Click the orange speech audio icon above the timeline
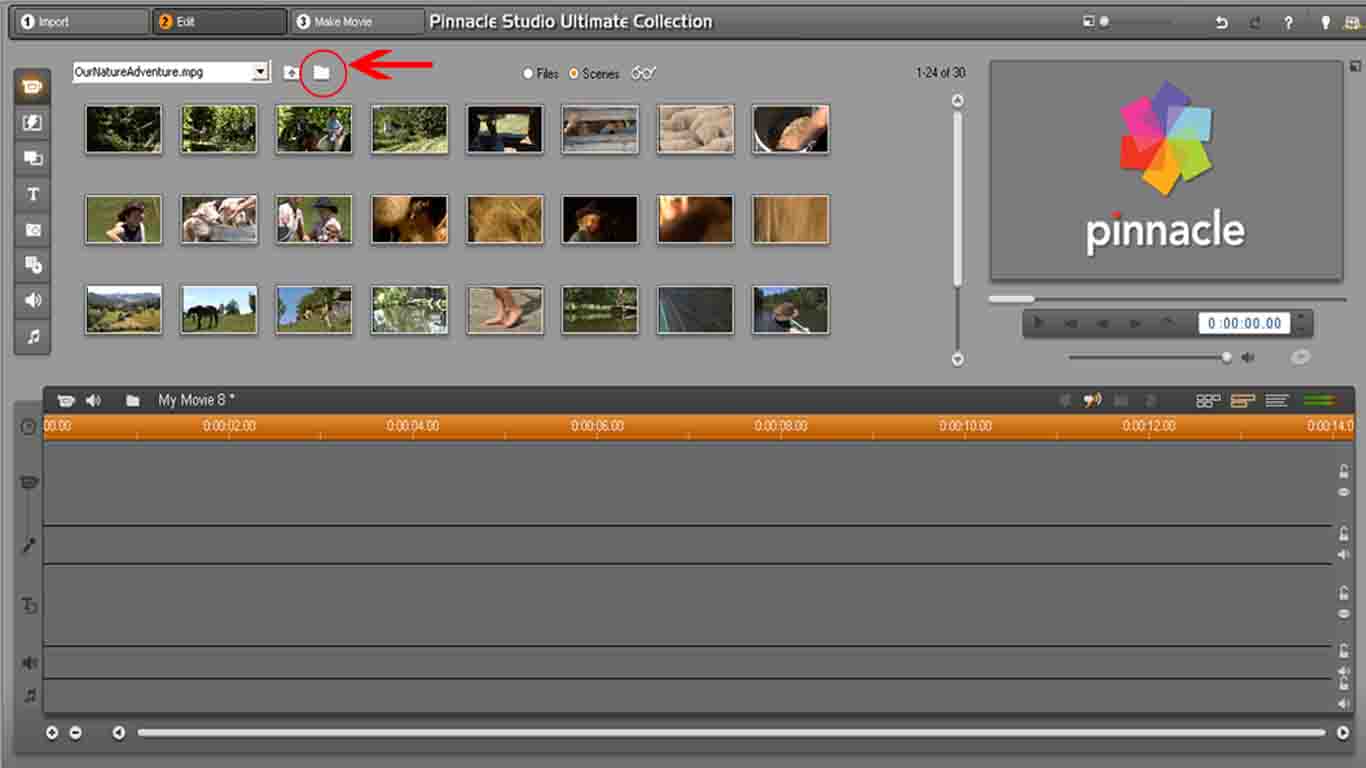 click(x=1092, y=400)
